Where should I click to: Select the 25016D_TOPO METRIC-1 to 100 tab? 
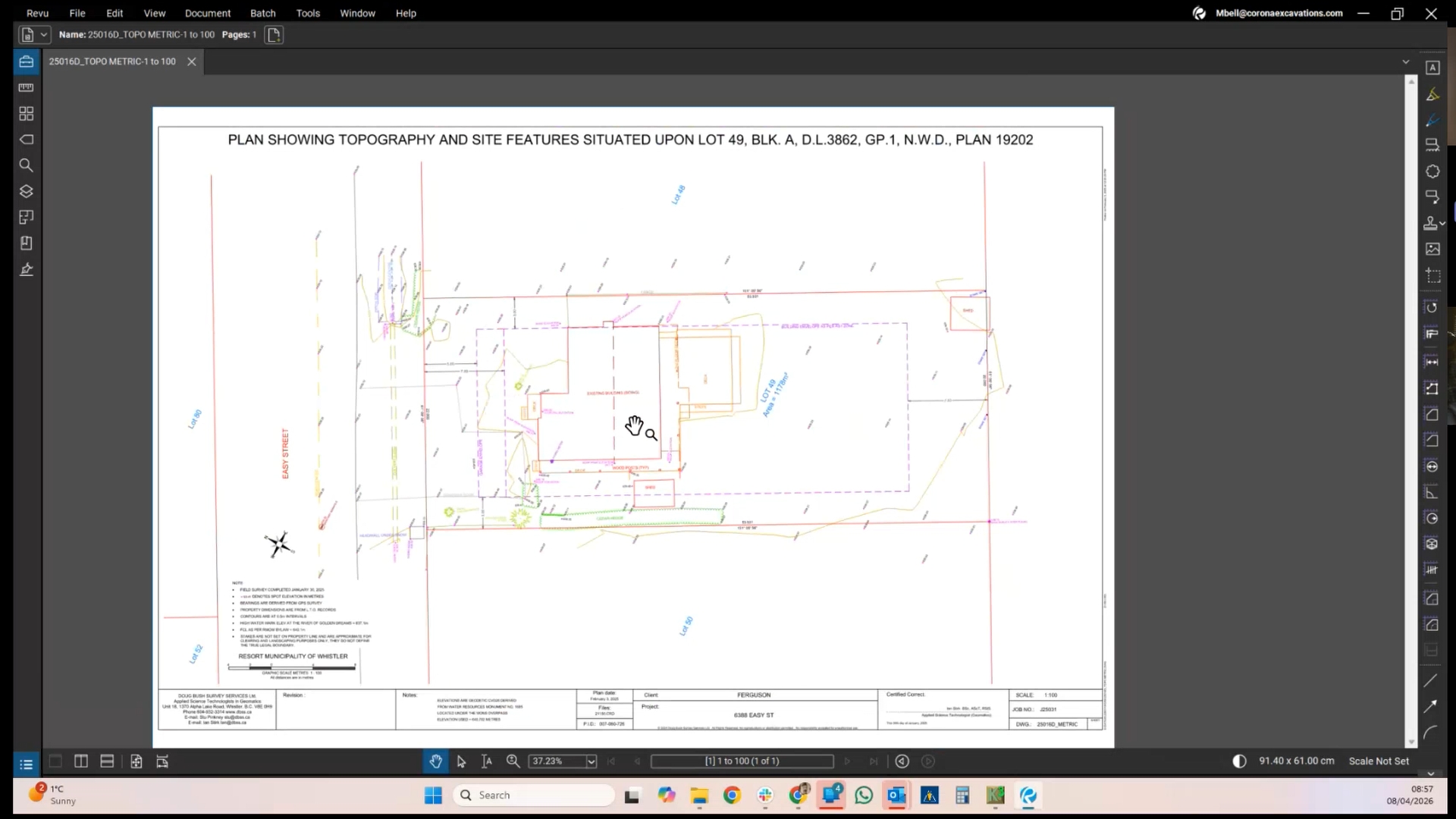tap(111, 61)
